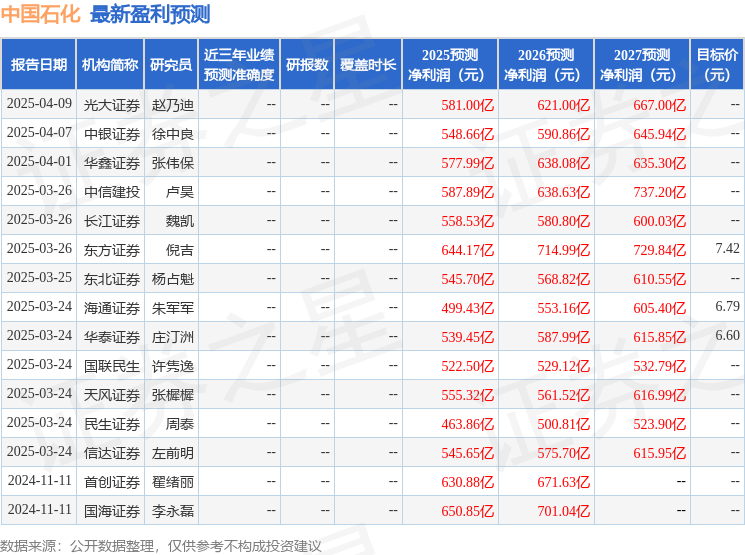Click the 中银证券 institution cell
Image resolution: width=745 pixels, height=555 pixels.
112,134
